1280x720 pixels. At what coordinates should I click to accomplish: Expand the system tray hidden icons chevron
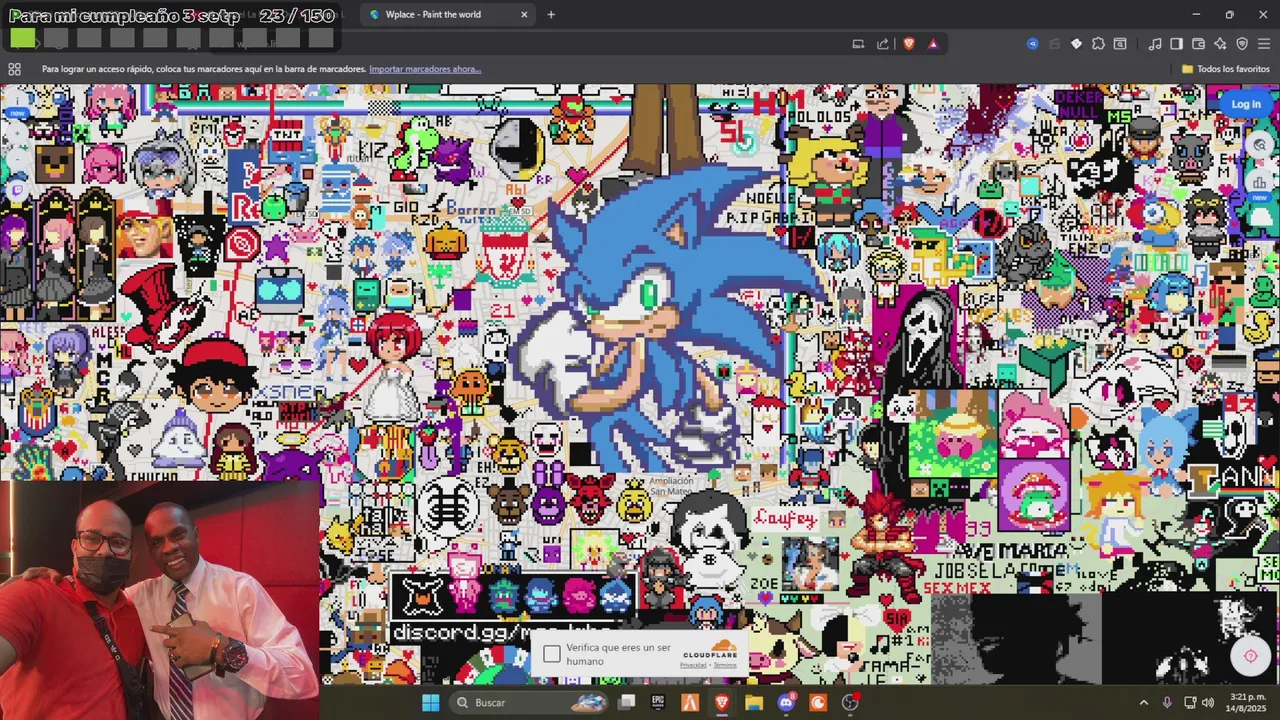pos(1143,702)
